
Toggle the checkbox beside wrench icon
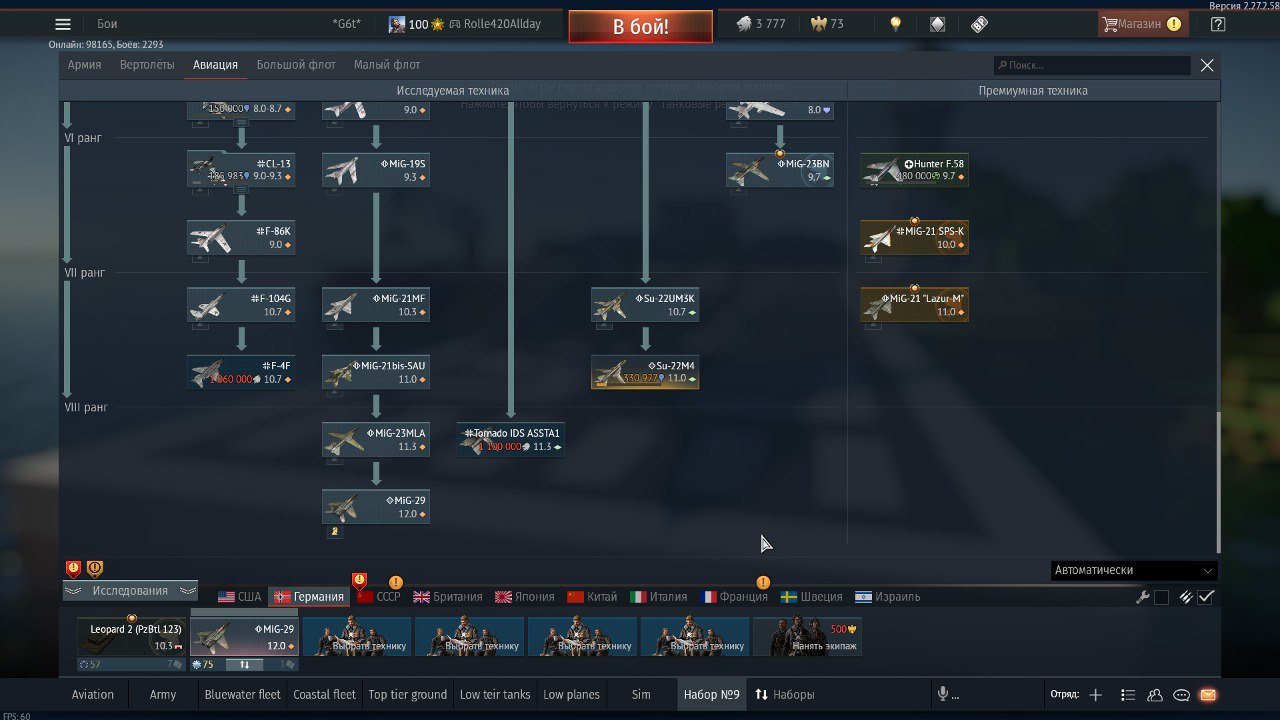1161,597
